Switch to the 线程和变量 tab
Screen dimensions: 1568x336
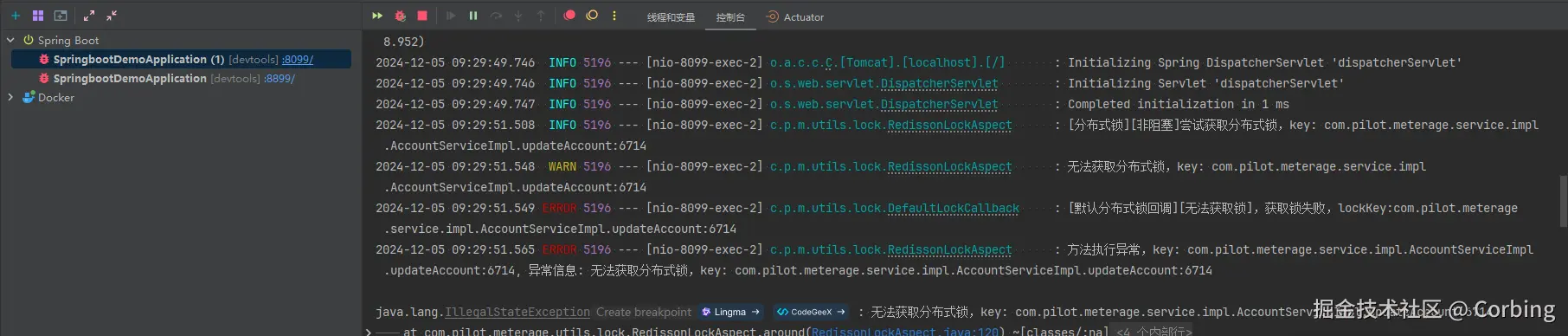tap(671, 17)
